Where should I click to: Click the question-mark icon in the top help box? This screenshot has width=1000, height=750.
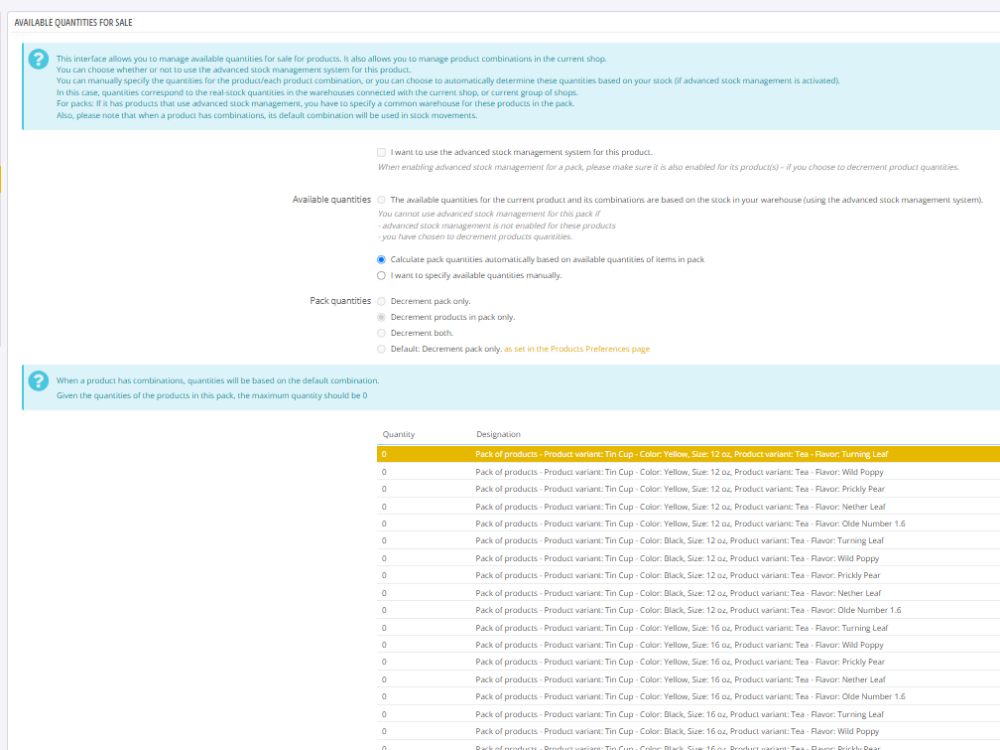pos(38,60)
